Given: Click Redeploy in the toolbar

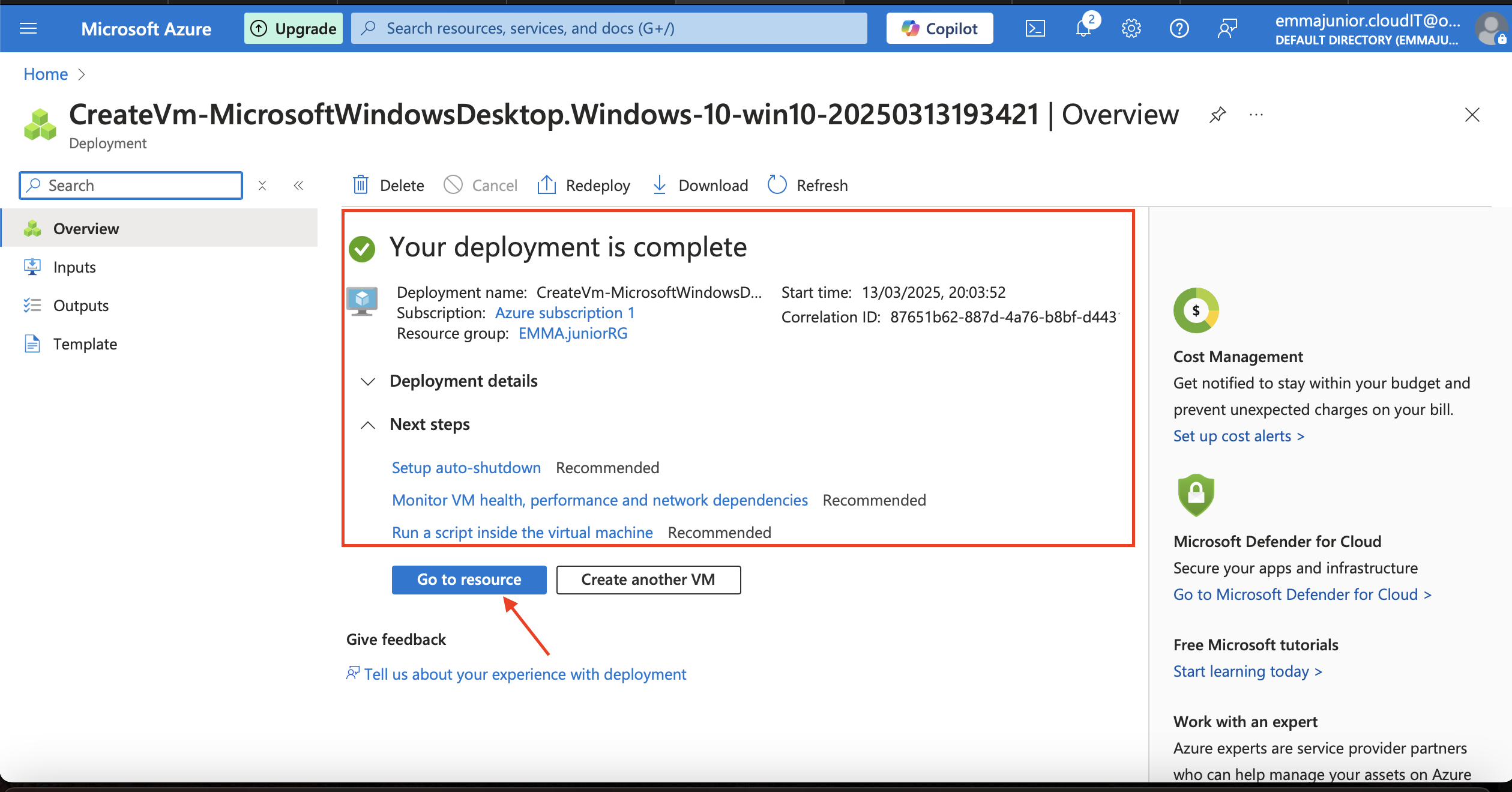Looking at the screenshot, I should click(583, 185).
